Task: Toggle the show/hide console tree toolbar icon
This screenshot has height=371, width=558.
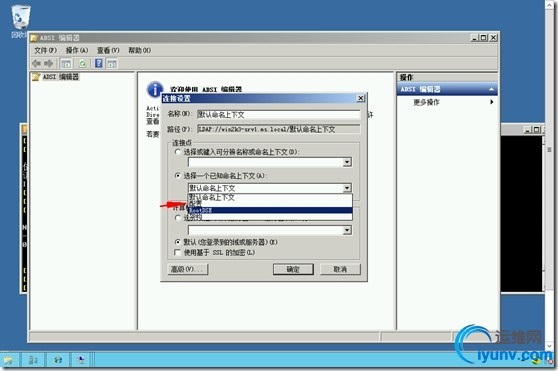Action: (66, 64)
